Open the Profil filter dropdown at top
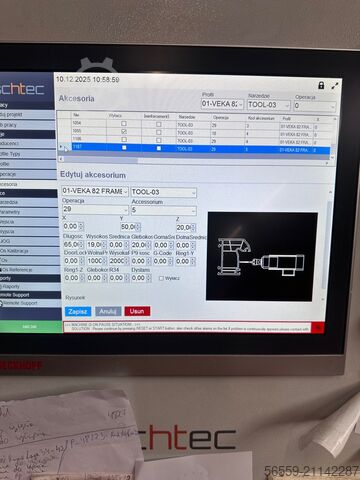The width and height of the screenshot is (360, 480). click(x=222, y=104)
